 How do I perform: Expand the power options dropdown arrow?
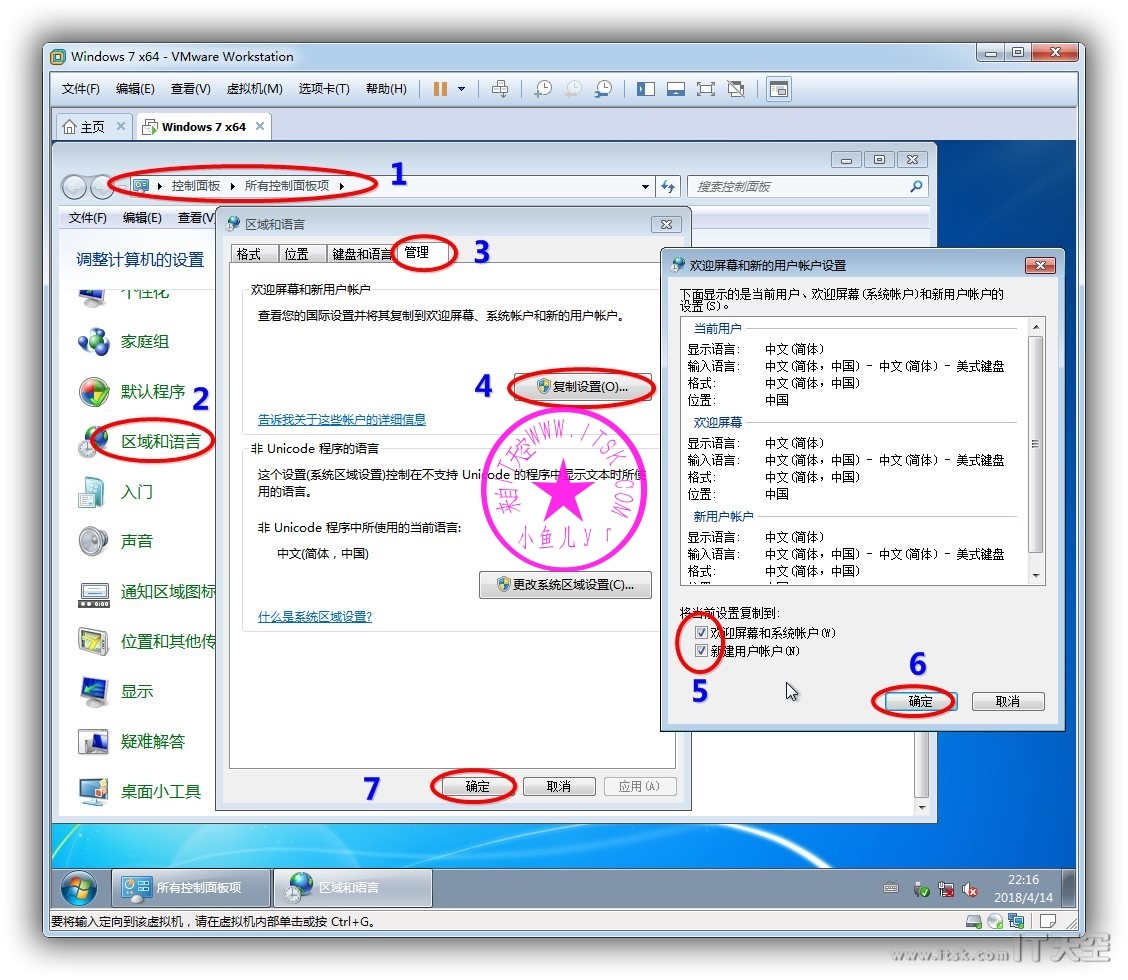[461, 89]
